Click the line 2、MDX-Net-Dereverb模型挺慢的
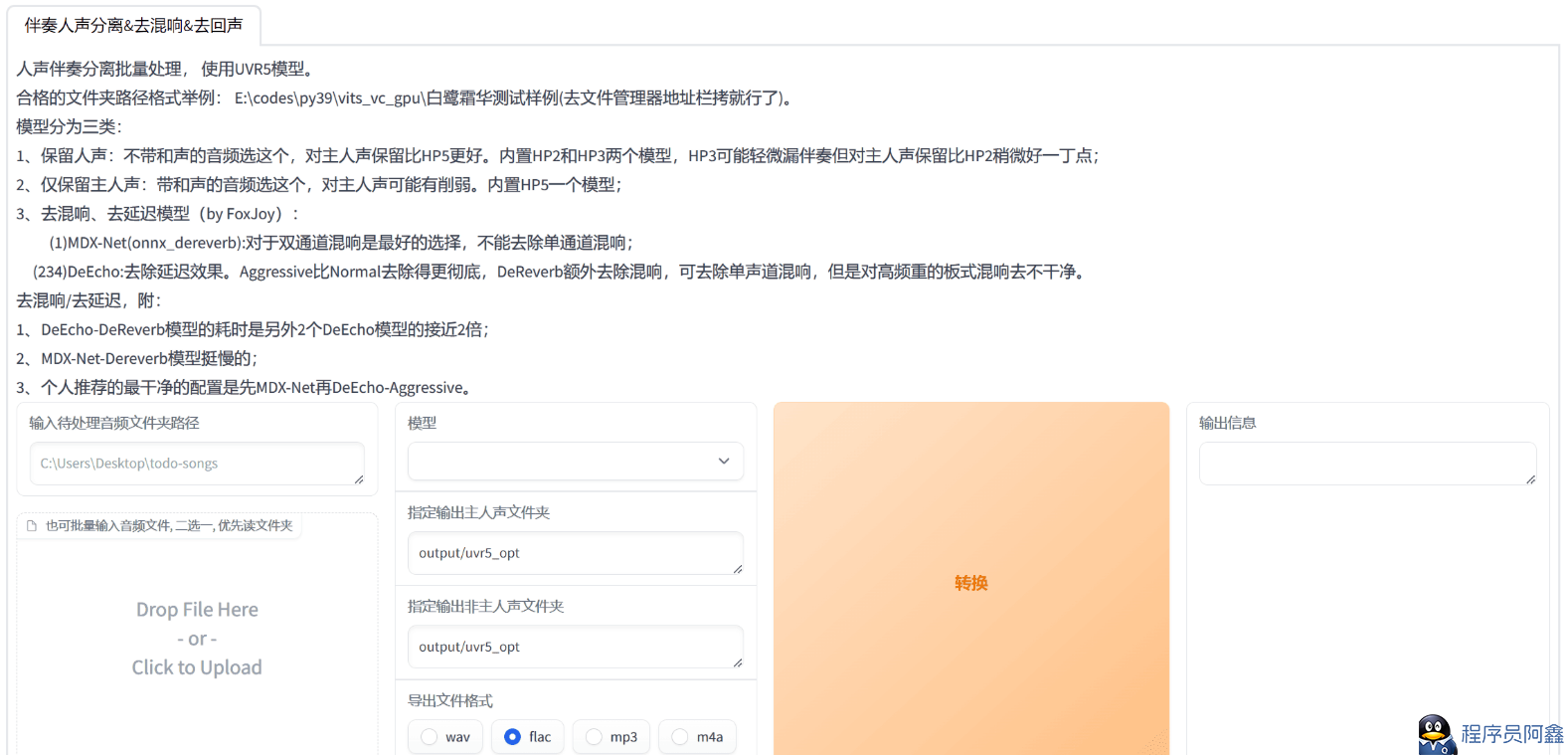 tap(137, 358)
